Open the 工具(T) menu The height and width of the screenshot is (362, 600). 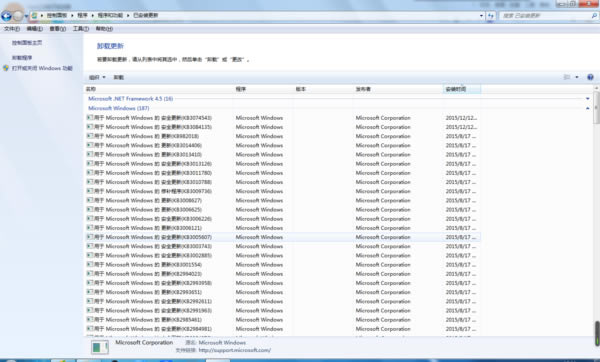(81, 29)
